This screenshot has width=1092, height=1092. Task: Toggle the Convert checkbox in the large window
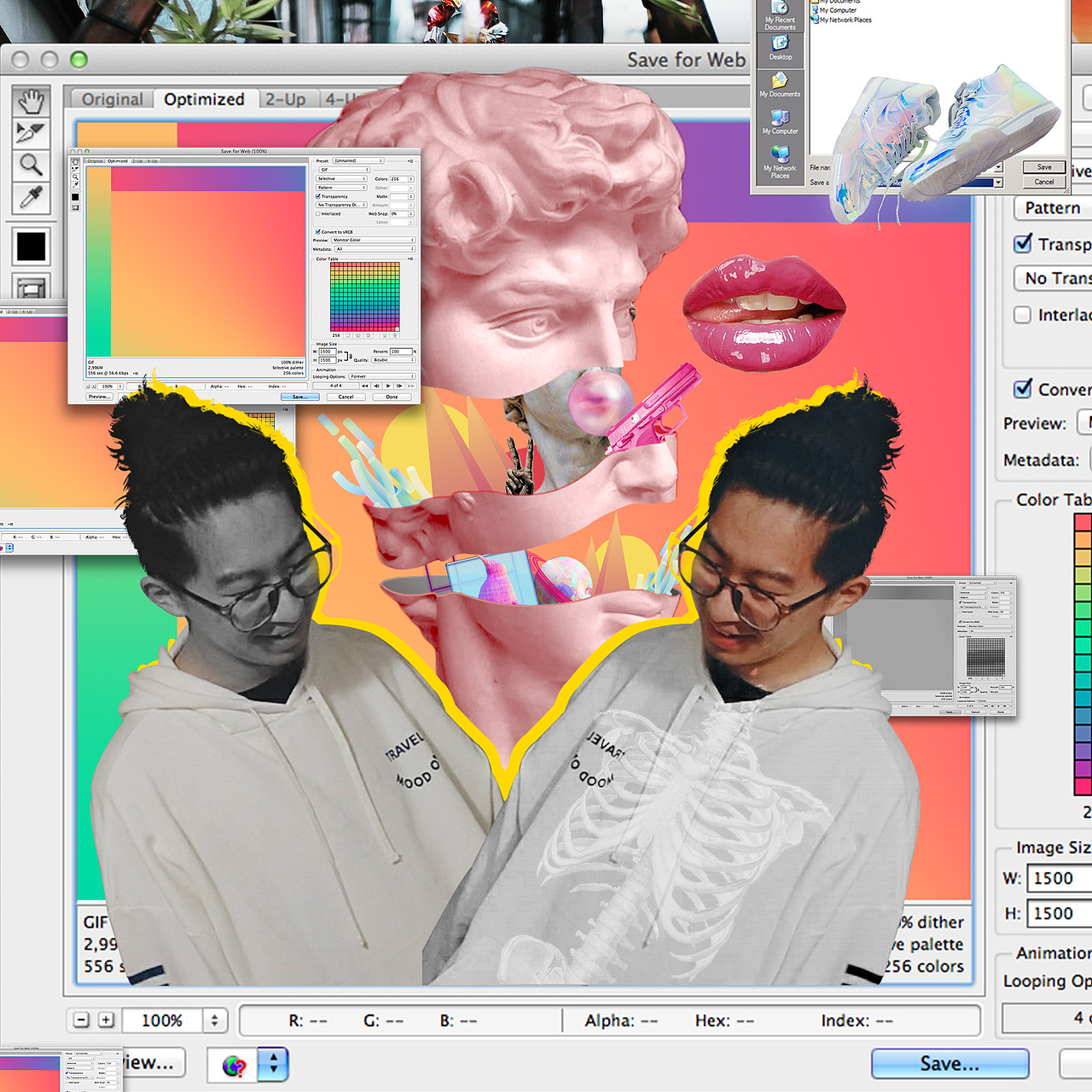pos(1023,389)
